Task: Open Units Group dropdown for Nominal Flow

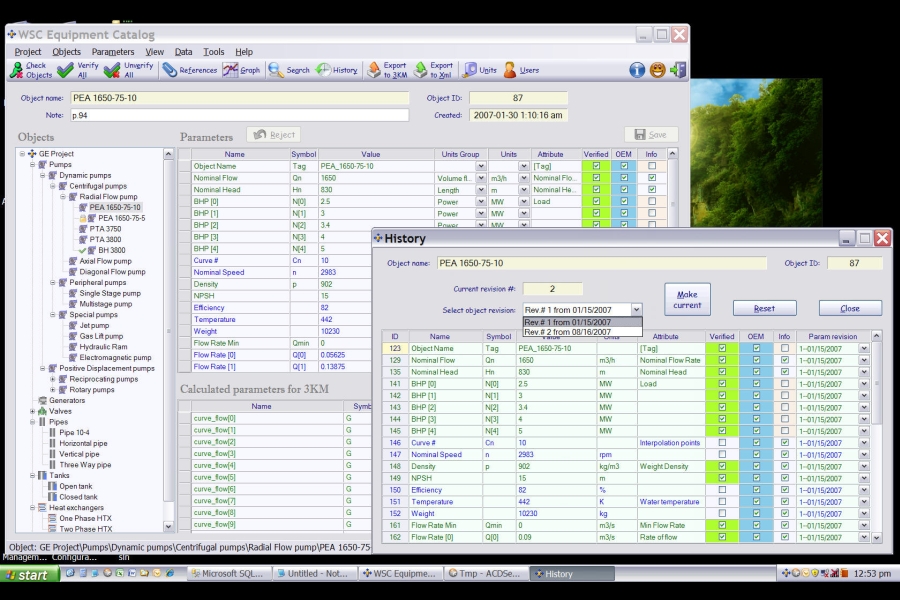Action: click(481, 178)
